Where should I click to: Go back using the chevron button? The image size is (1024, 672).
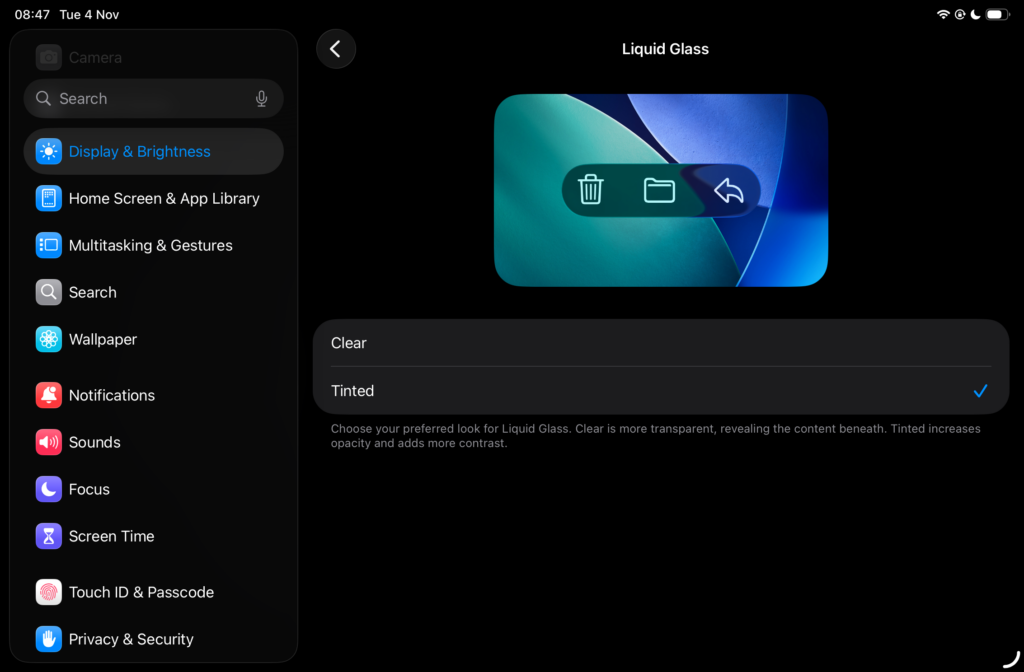click(336, 49)
